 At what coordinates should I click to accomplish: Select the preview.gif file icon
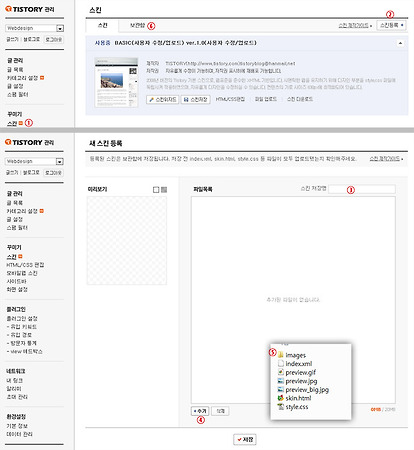(x=280, y=372)
